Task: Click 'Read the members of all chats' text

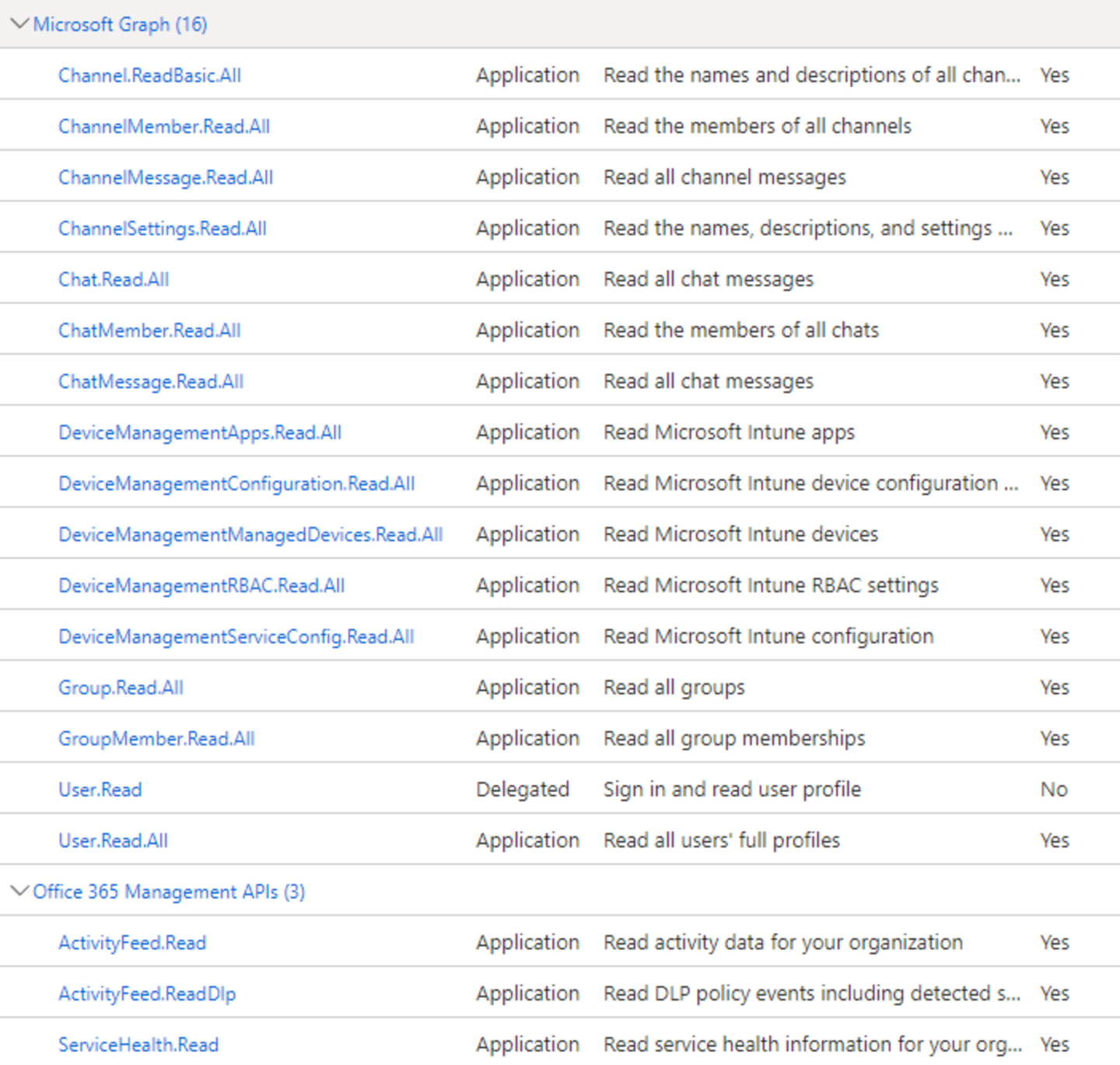Action: pos(741,331)
